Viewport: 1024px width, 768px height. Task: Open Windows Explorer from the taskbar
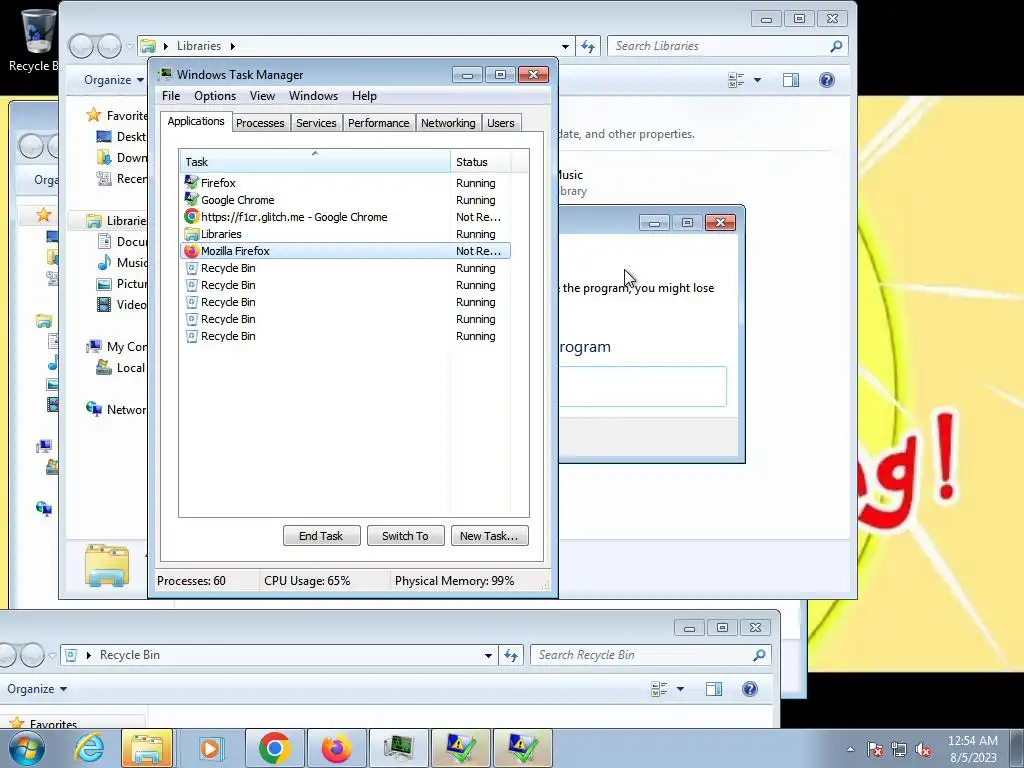[x=146, y=748]
